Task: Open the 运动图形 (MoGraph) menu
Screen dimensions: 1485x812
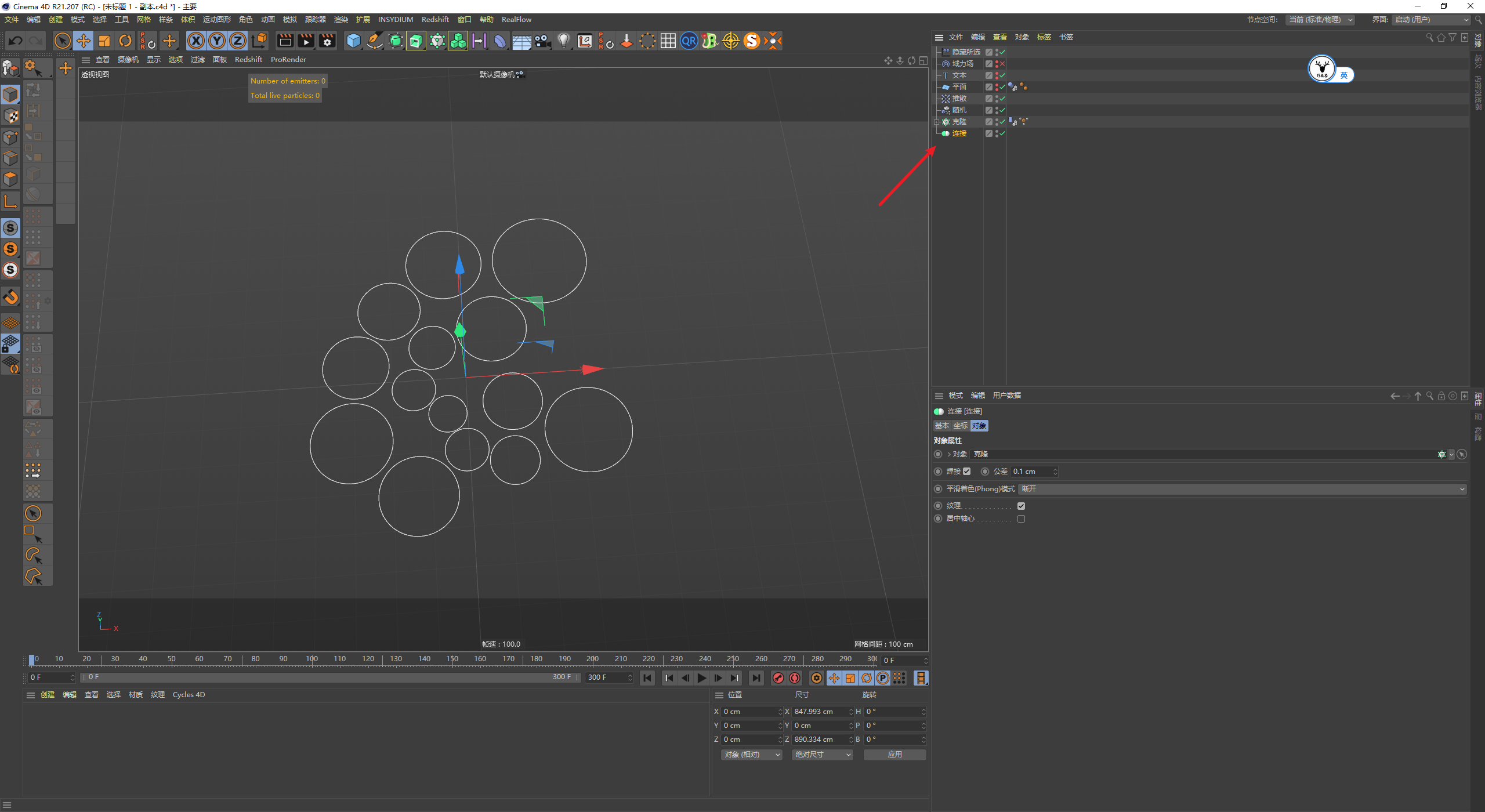Action: click(216, 20)
